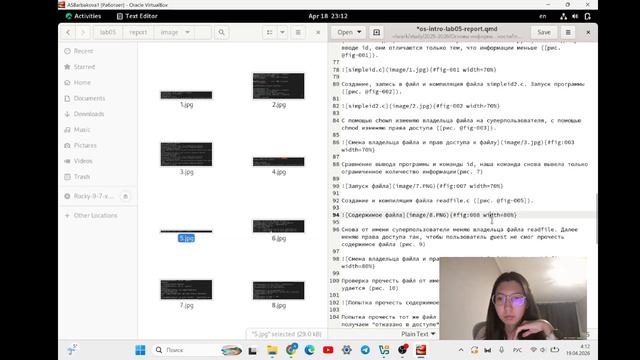Open the clock and calendar showing Apr 18 23:12

[x=328, y=16]
